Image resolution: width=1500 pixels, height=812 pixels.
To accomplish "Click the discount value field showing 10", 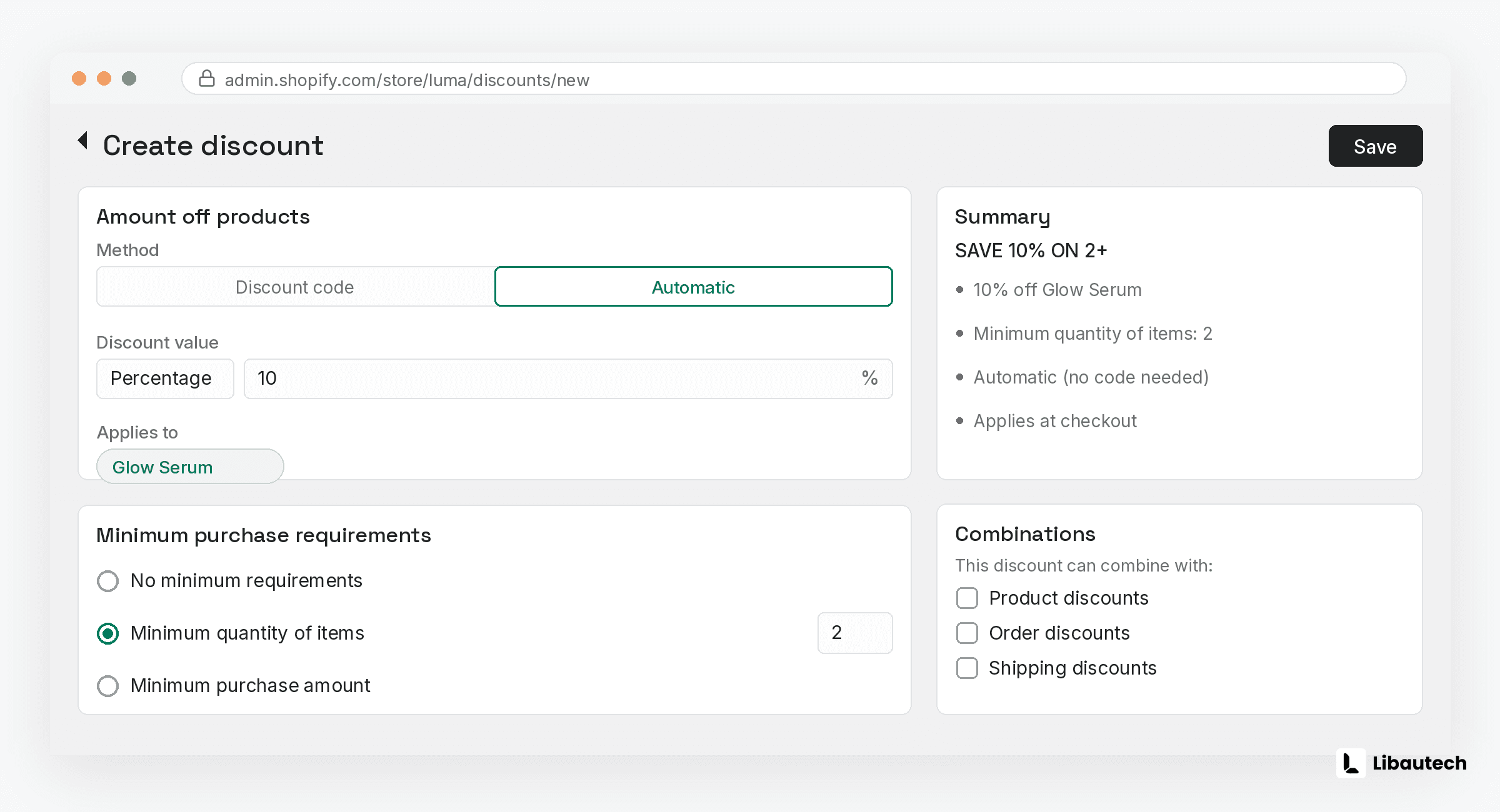I will 567,379.
